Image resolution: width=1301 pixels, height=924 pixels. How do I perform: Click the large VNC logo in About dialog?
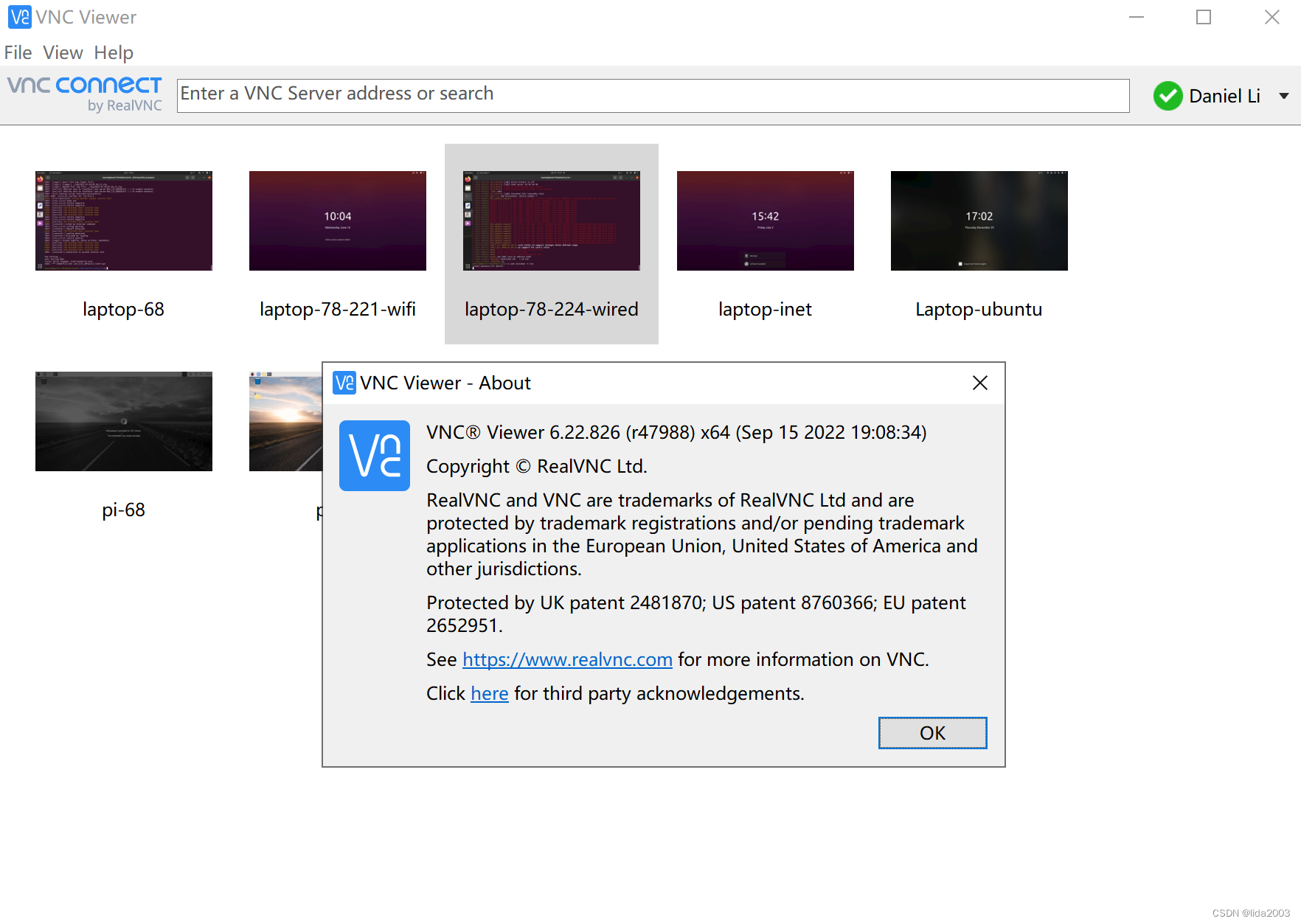375,456
